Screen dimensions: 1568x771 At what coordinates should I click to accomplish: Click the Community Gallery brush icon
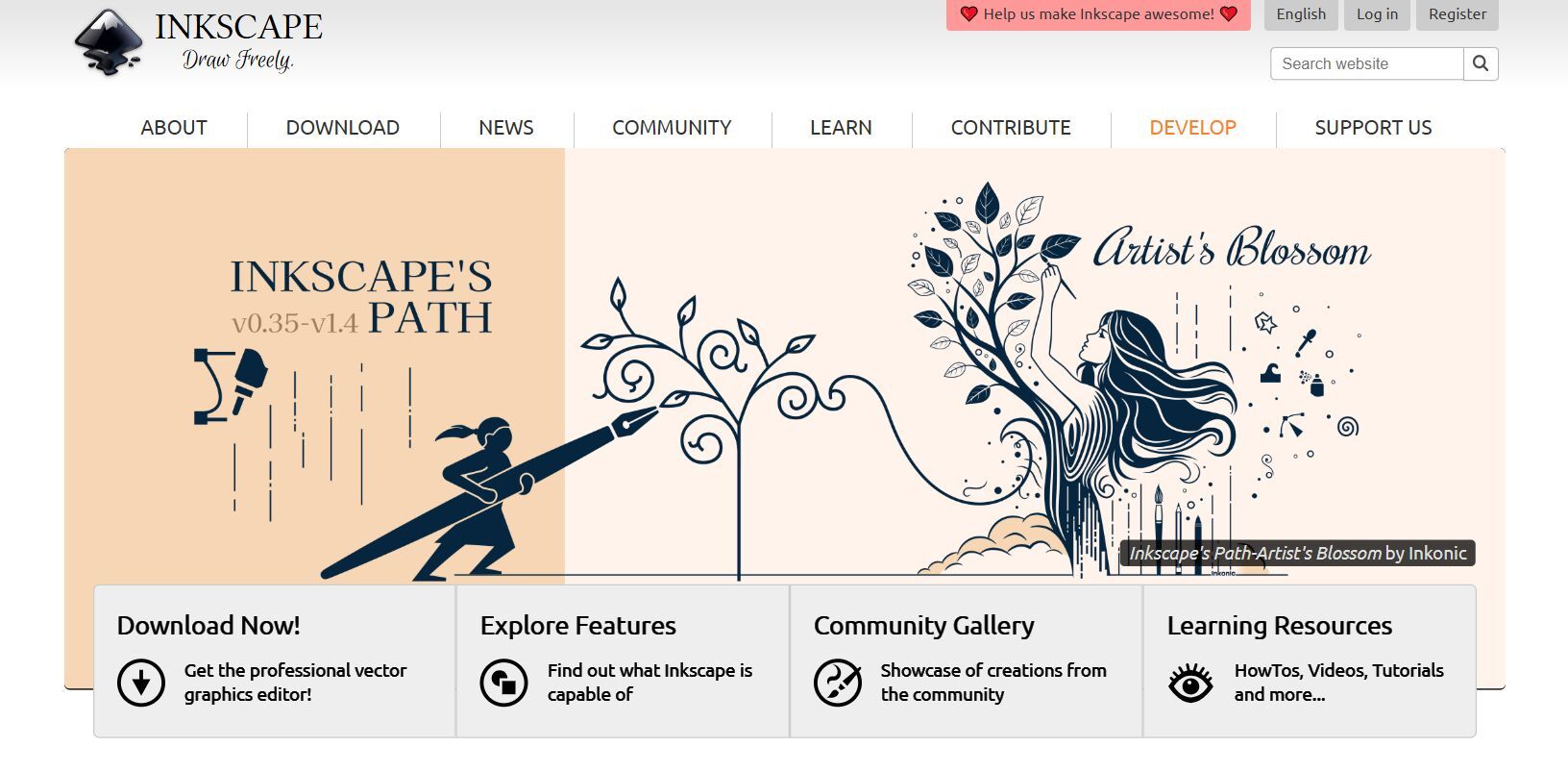click(838, 683)
